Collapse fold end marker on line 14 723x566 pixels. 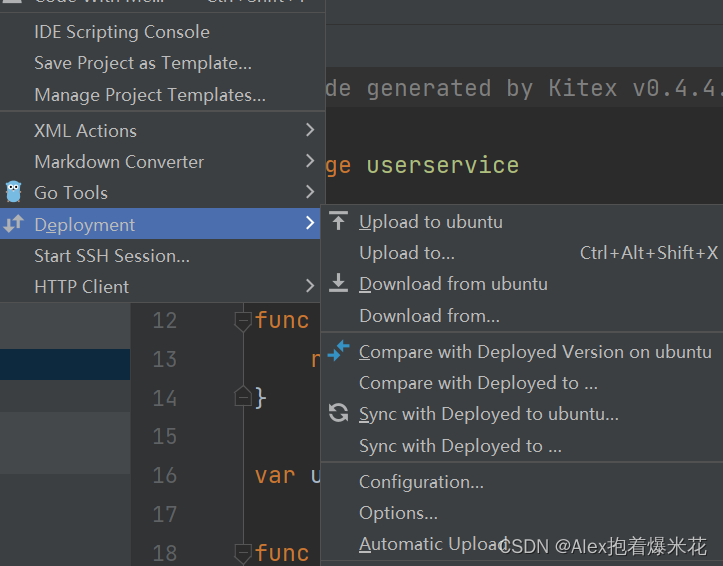[x=243, y=396]
